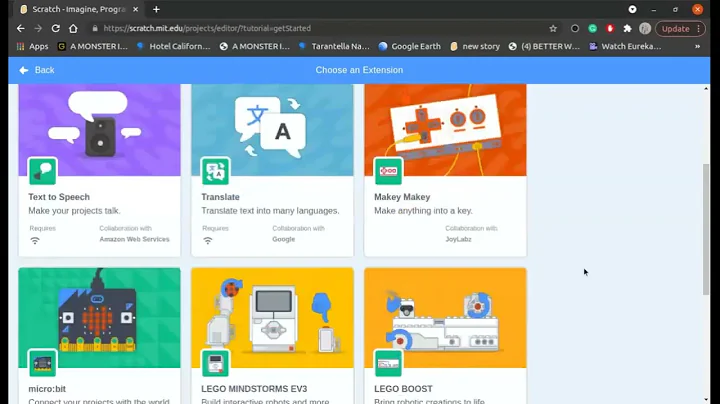Select the LEGO MINDSTORMS EV3 title
The width and height of the screenshot is (720, 404).
point(254,389)
